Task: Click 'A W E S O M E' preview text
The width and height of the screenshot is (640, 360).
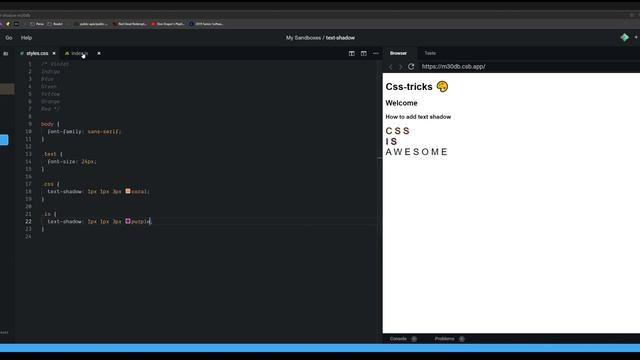Action: point(416,152)
